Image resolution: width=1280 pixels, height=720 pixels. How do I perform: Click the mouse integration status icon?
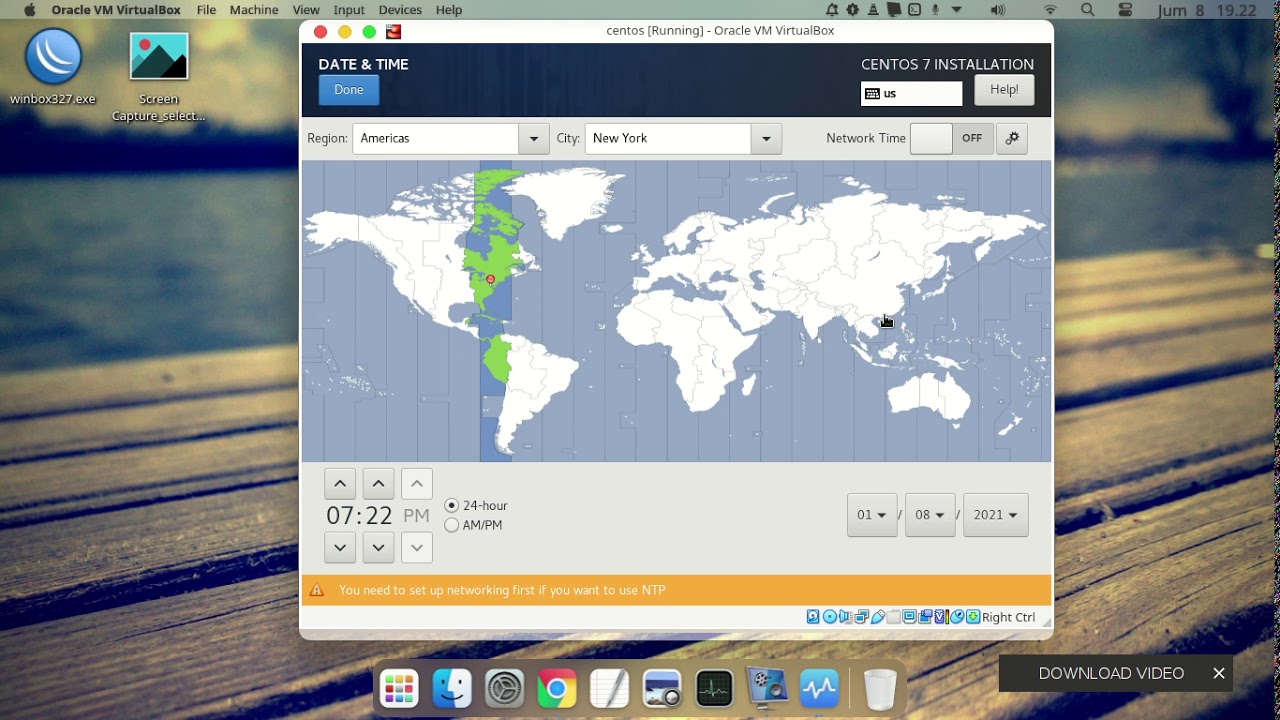pyautogui.click(x=957, y=617)
